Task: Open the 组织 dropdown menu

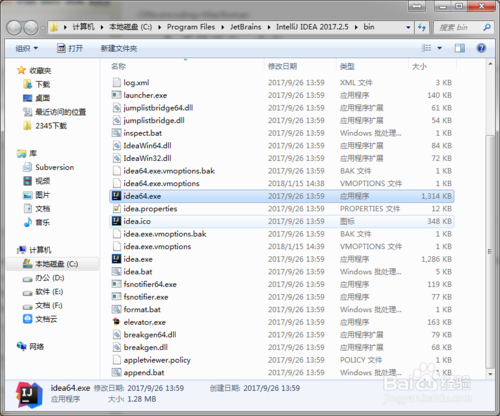Action: 27,49
